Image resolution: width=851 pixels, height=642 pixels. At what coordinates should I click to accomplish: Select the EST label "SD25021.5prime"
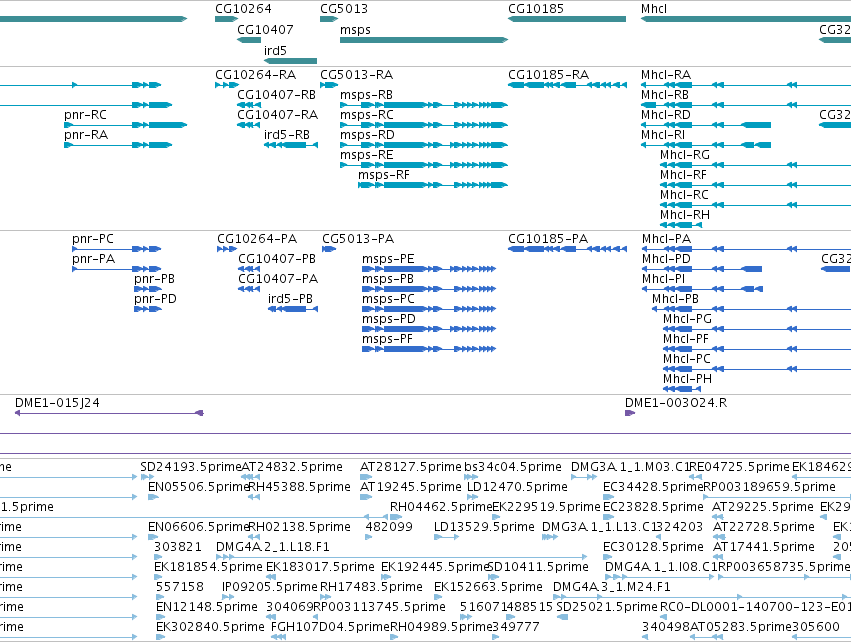tap(607, 607)
